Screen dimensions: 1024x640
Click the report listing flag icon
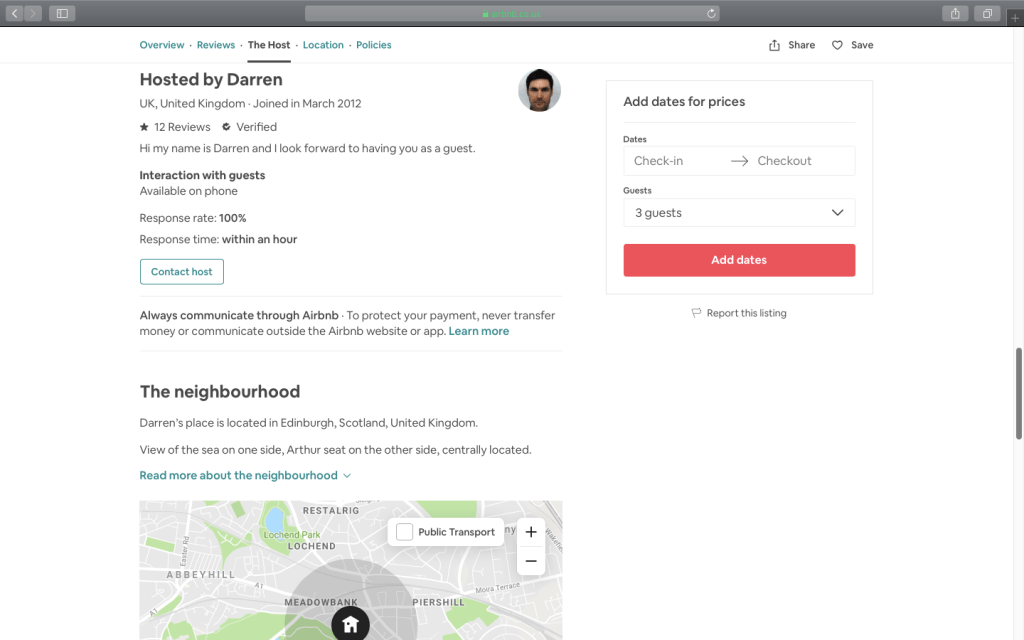pos(696,313)
